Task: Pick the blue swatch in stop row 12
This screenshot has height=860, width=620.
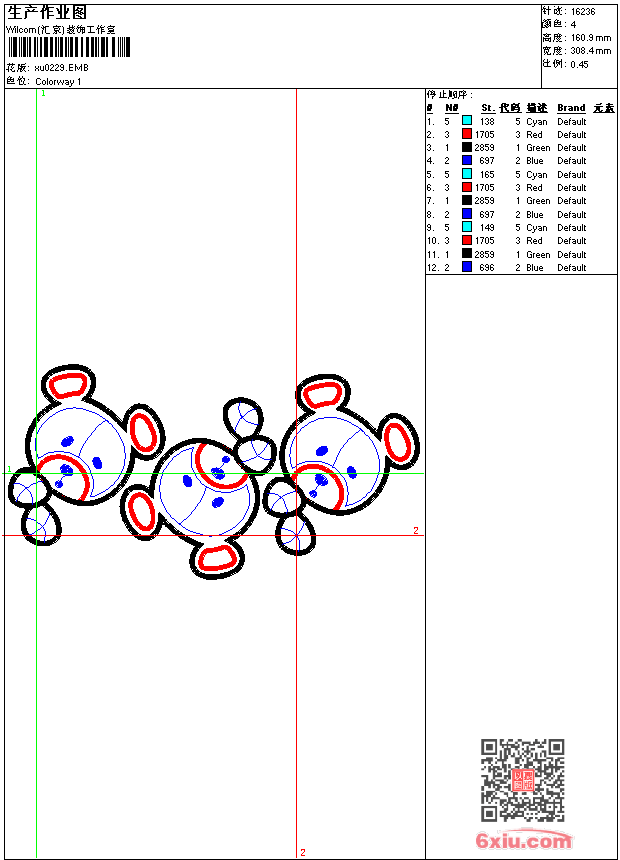Action: 466,267
